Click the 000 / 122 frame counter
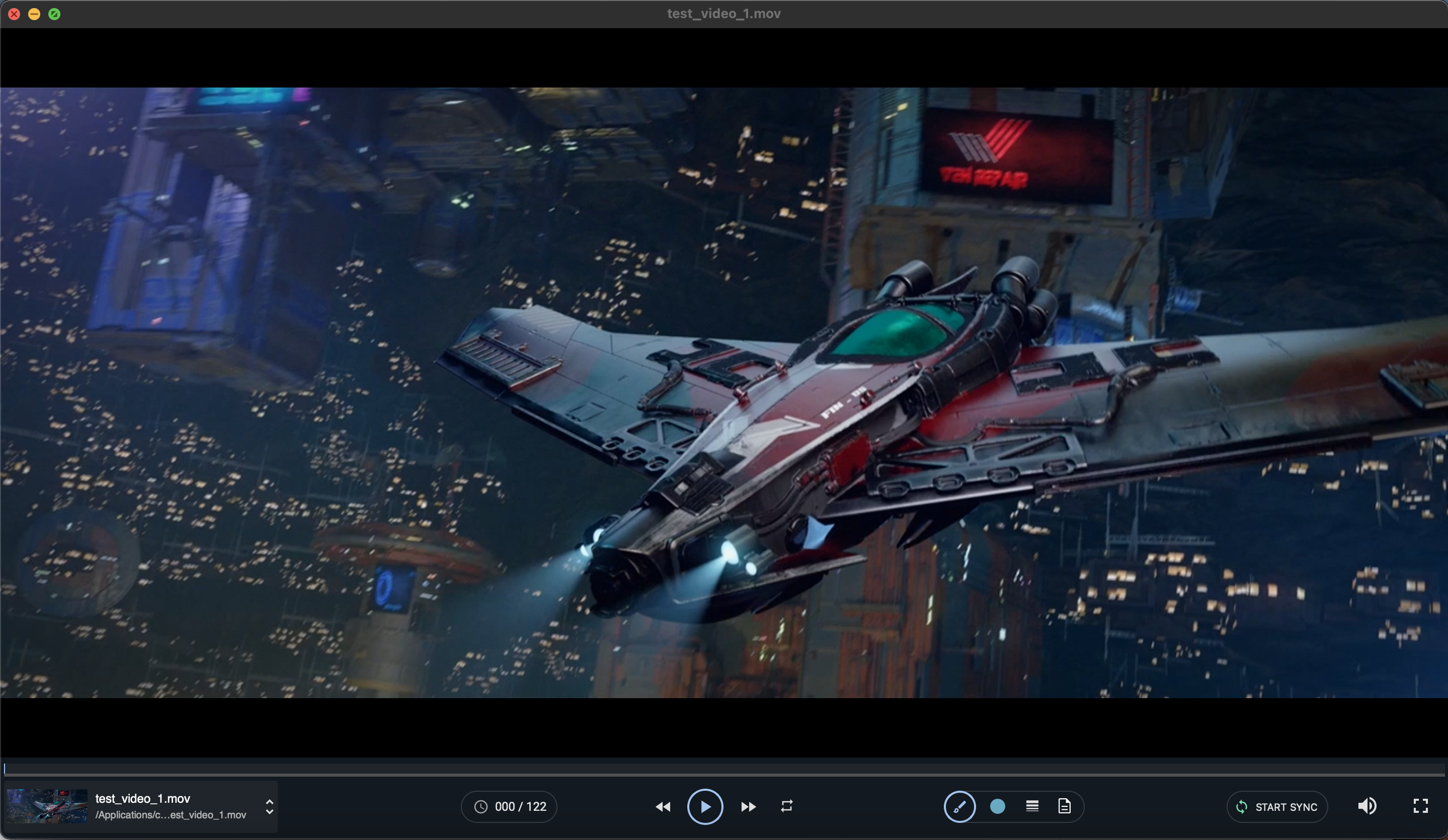1448x840 pixels. coord(520,807)
